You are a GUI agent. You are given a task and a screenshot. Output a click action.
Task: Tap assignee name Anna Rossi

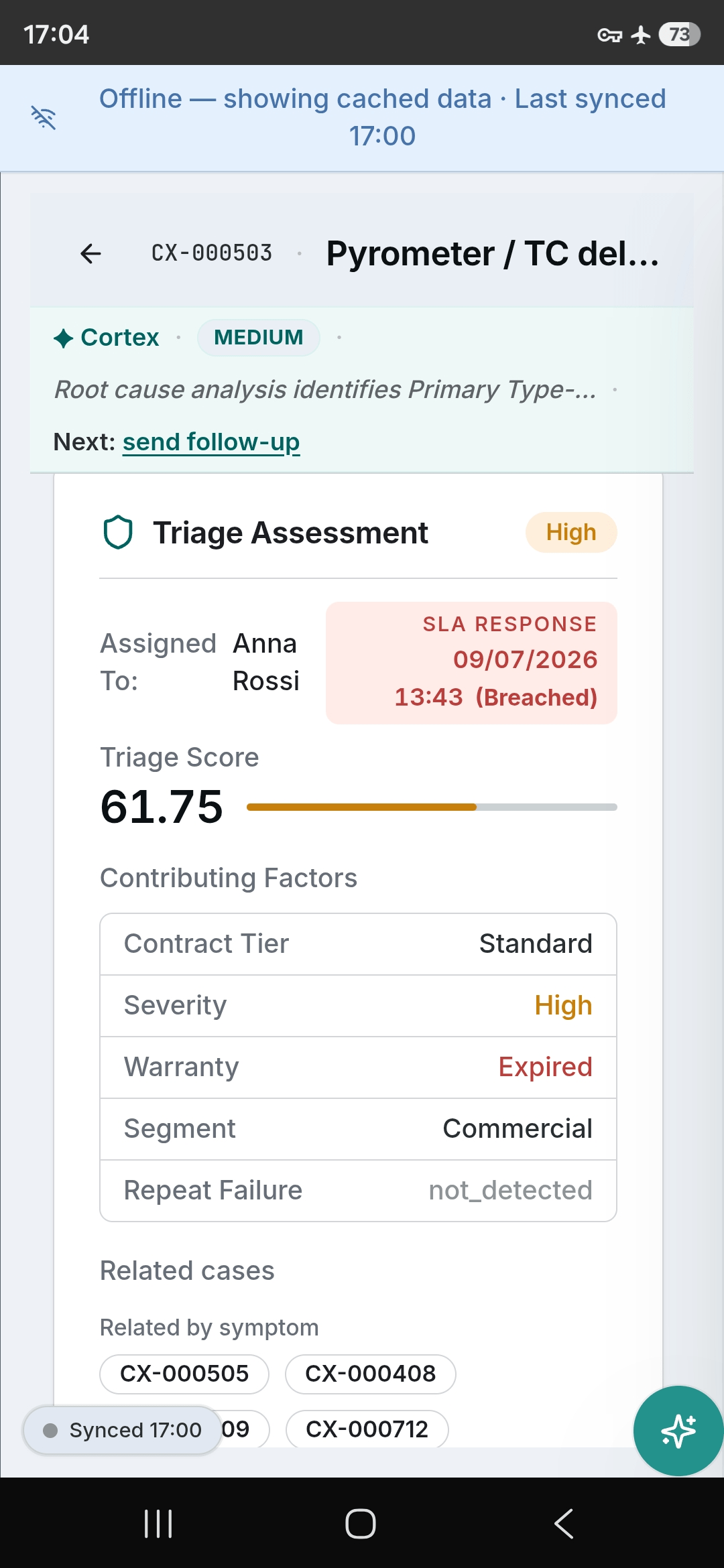pyautogui.click(x=265, y=662)
